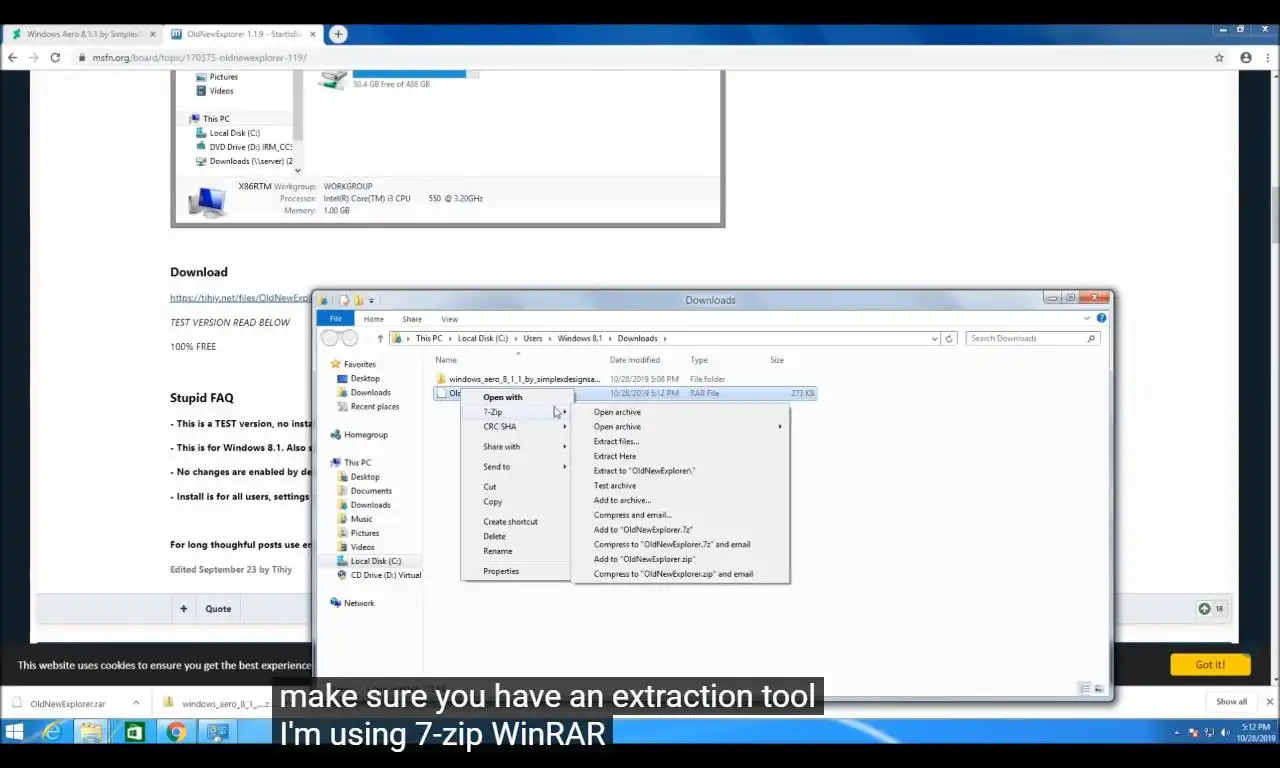Open the Chrome profile icon
Viewport: 1280px width, 768px height.
(1246, 58)
